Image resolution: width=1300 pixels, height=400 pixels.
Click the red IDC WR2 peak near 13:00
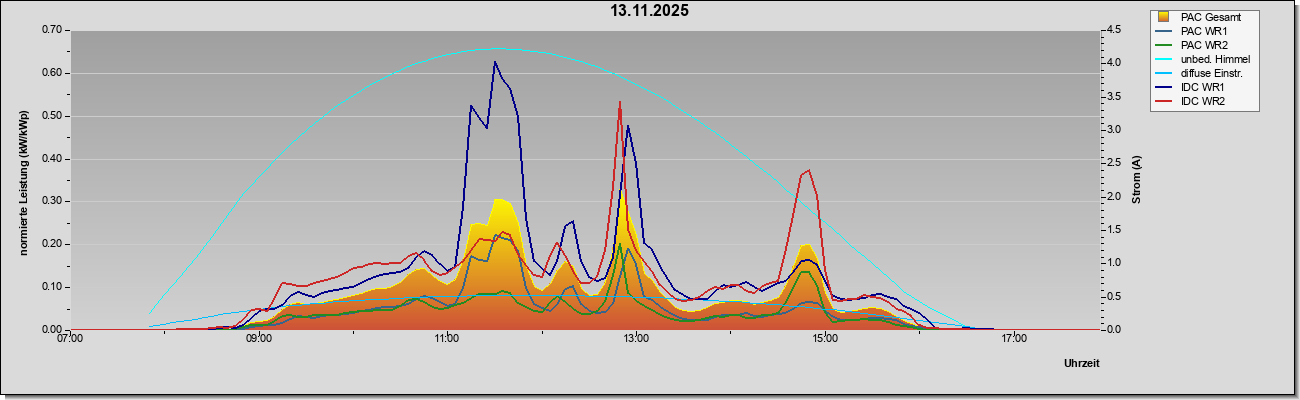pyautogui.click(x=620, y=101)
